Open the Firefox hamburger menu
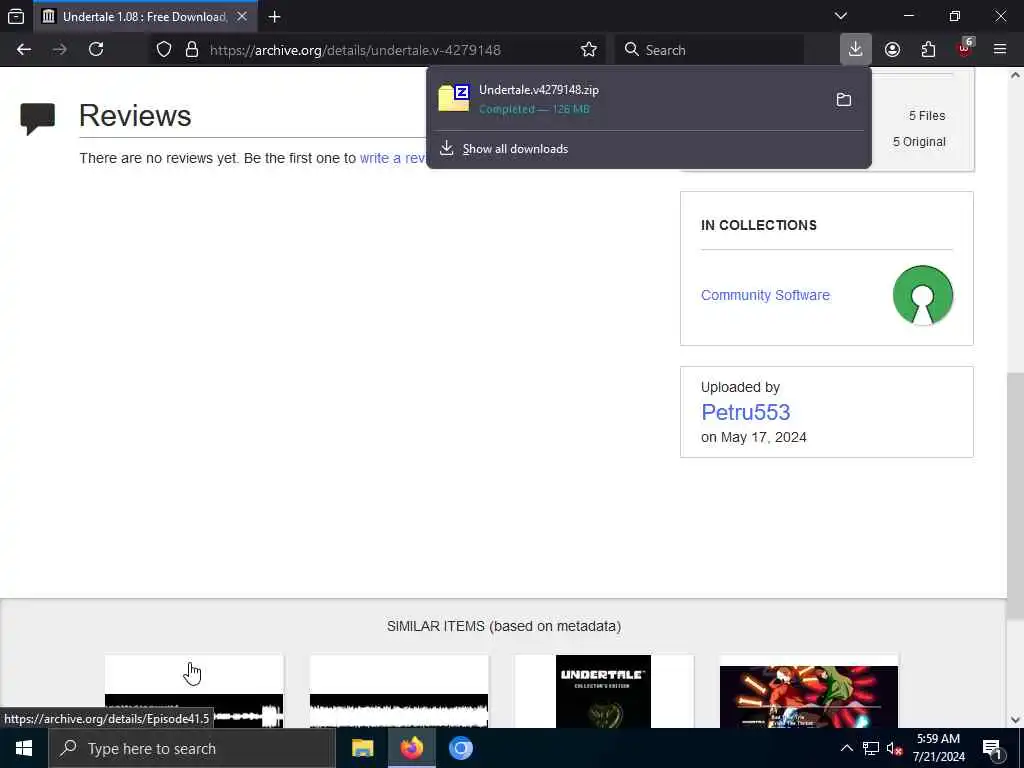Screen dimensions: 1024x768 (x=1000, y=50)
